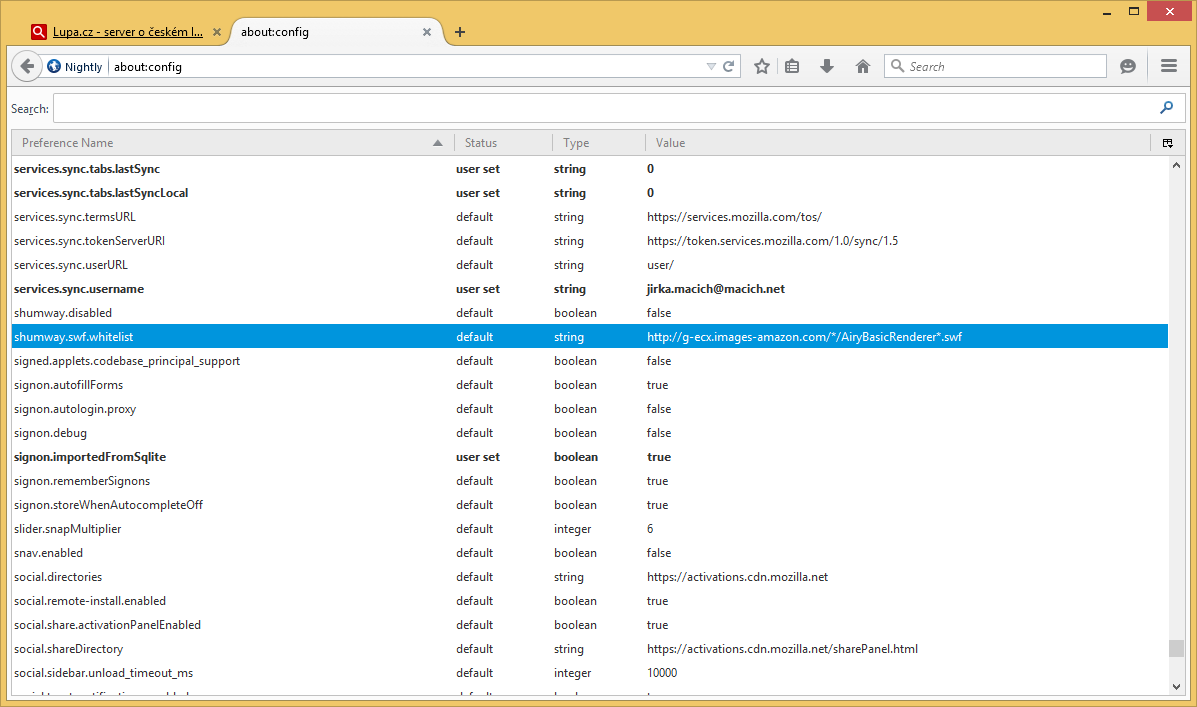Image resolution: width=1197 pixels, height=707 pixels.
Task: Open a new tab with the plus button
Action: (x=460, y=32)
